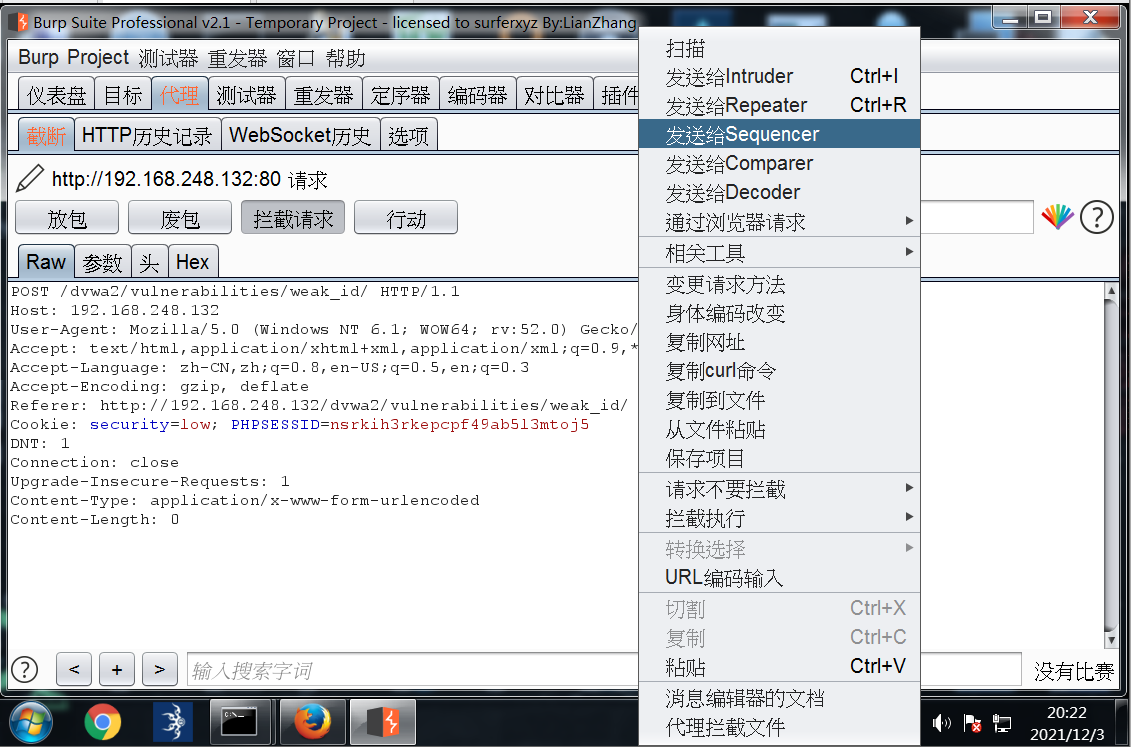Open 代理拦截文件 menu entry
This screenshot has width=1131, height=747.
pyautogui.click(x=779, y=727)
